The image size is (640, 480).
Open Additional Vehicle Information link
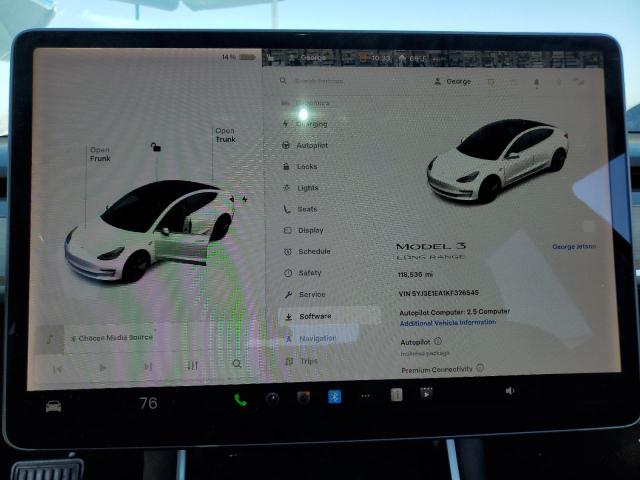(447, 323)
